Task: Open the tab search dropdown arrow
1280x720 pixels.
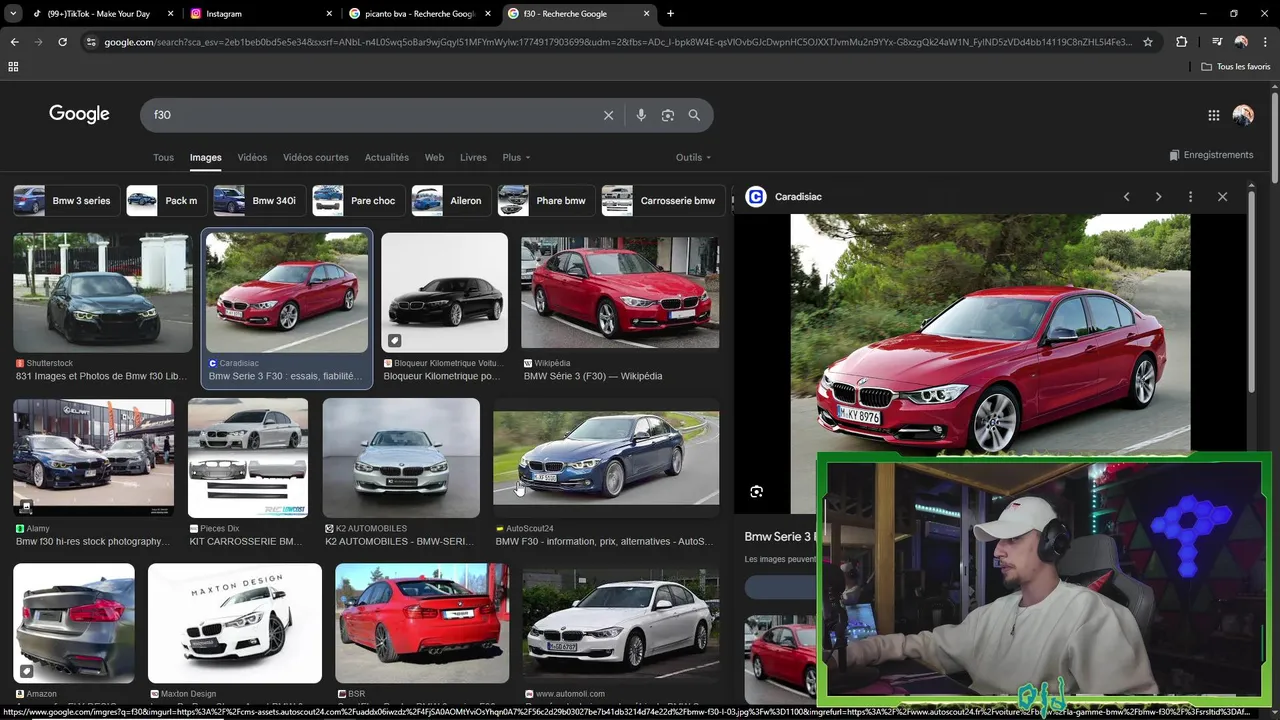Action: (x=13, y=14)
